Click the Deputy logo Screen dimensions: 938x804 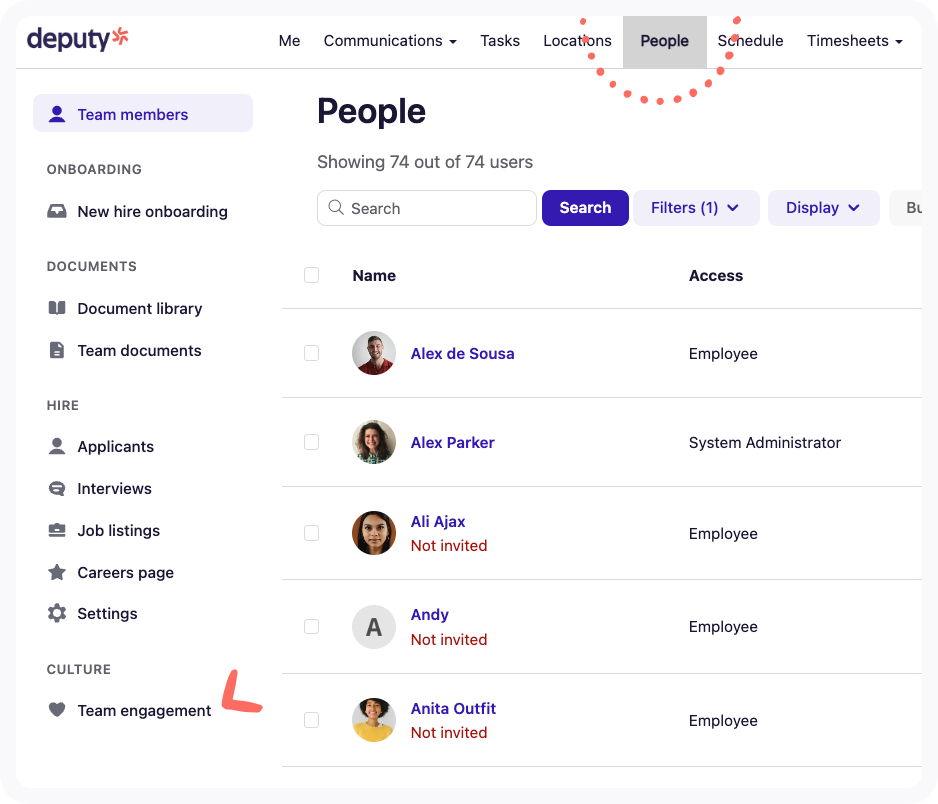pyautogui.click(x=78, y=40)
